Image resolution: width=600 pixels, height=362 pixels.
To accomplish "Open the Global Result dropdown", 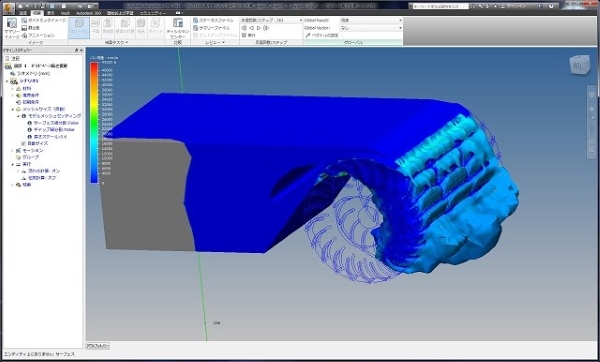I will pos(371,20).
